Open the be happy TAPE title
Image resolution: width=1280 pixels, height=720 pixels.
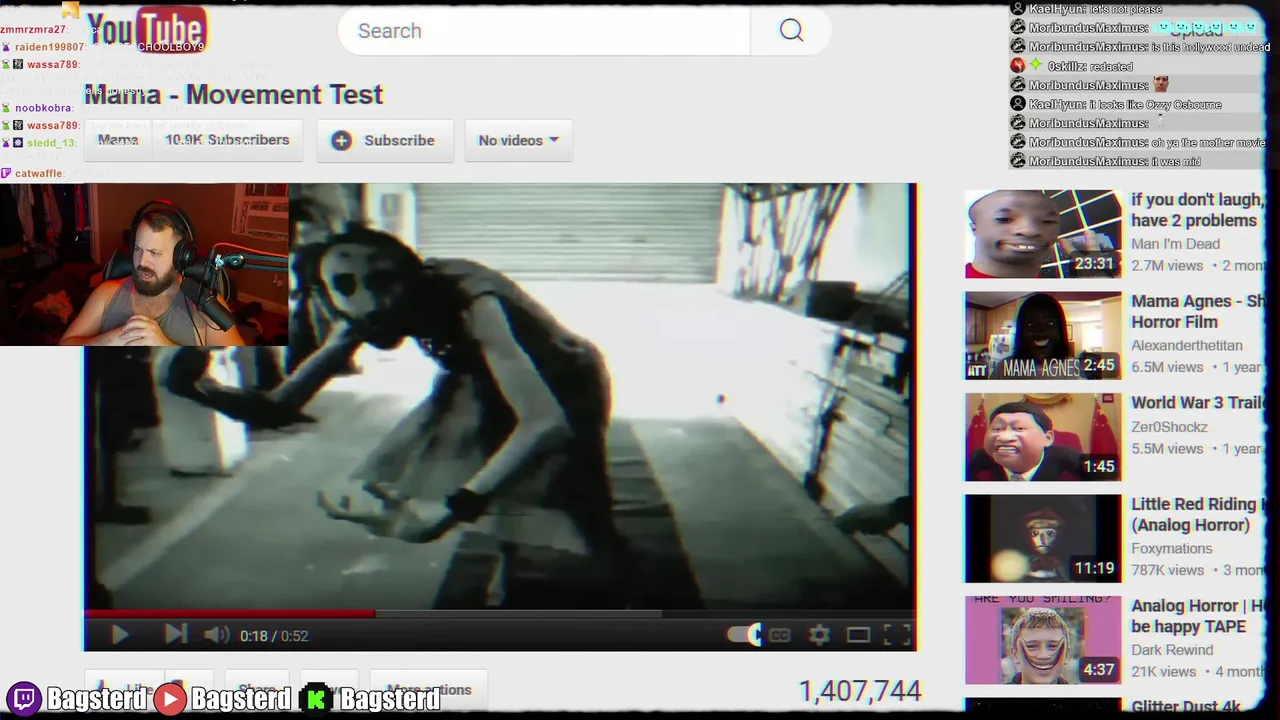(x=1198, y=616)
